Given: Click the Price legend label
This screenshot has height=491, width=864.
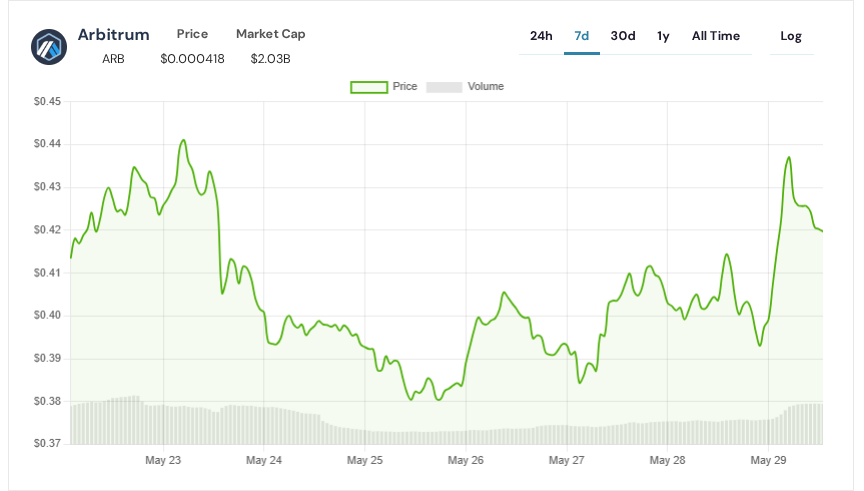Looking at the screenshot, I should coord(404,87).
